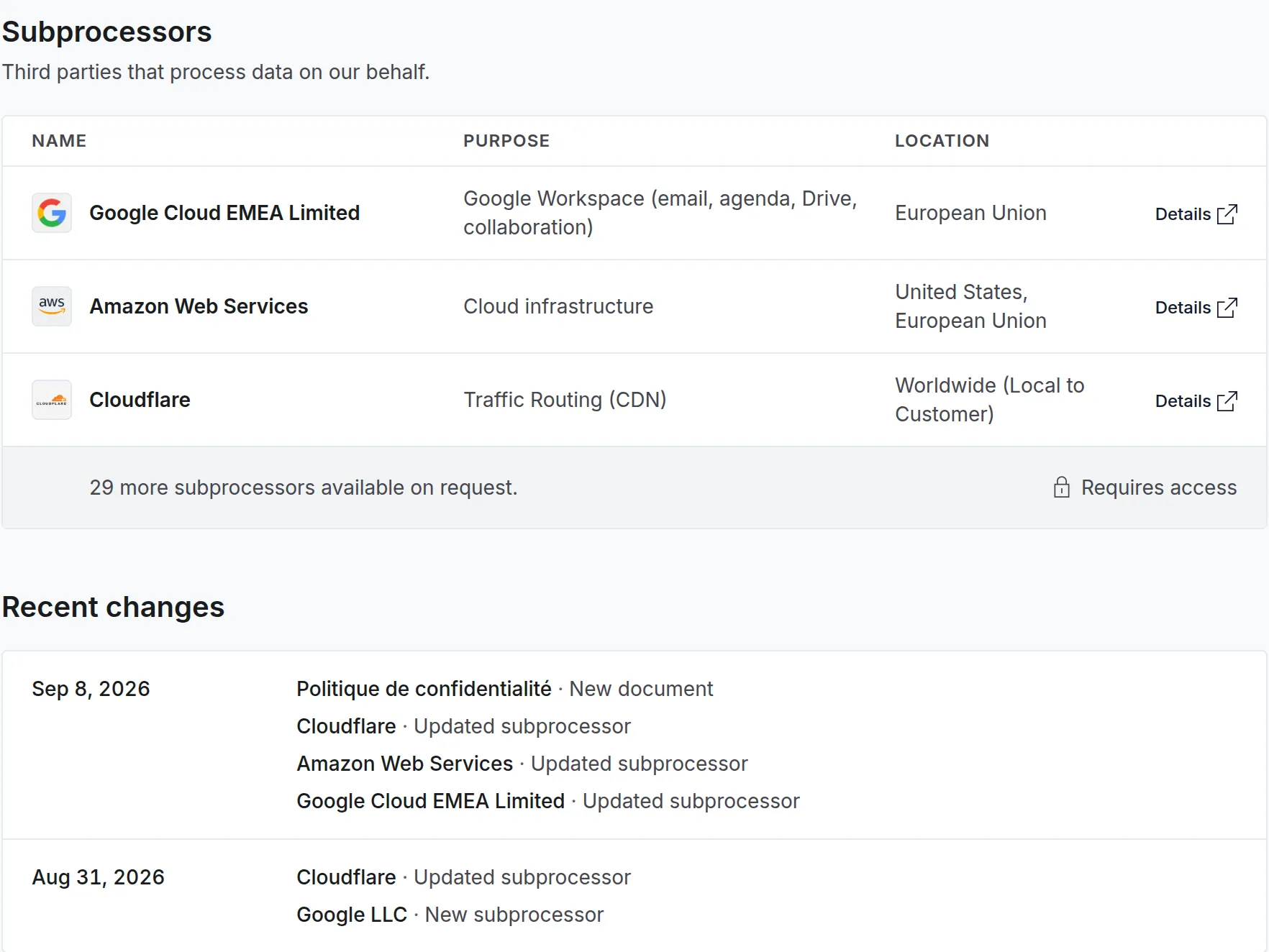Screen dimensions: 1269x952
Task: Open Amazon Web Services updated subprocessor entry
Action: 522,764
